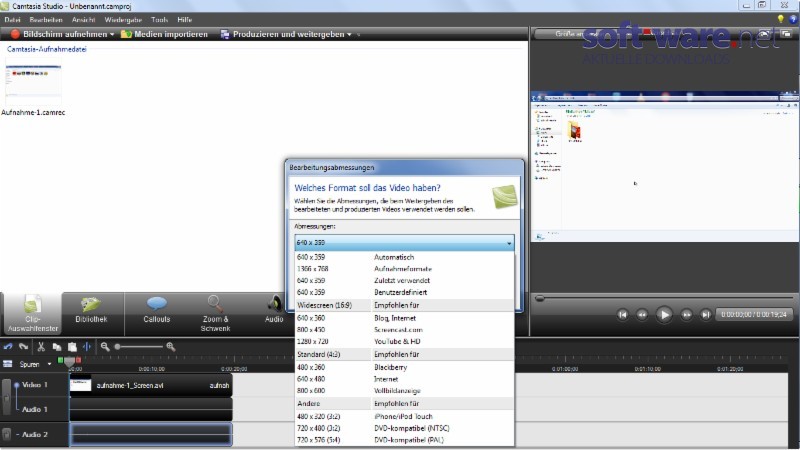Viewport: 800px width, 450px height.
Task: Jump to next clip in preview
Action: click(706, 314)
